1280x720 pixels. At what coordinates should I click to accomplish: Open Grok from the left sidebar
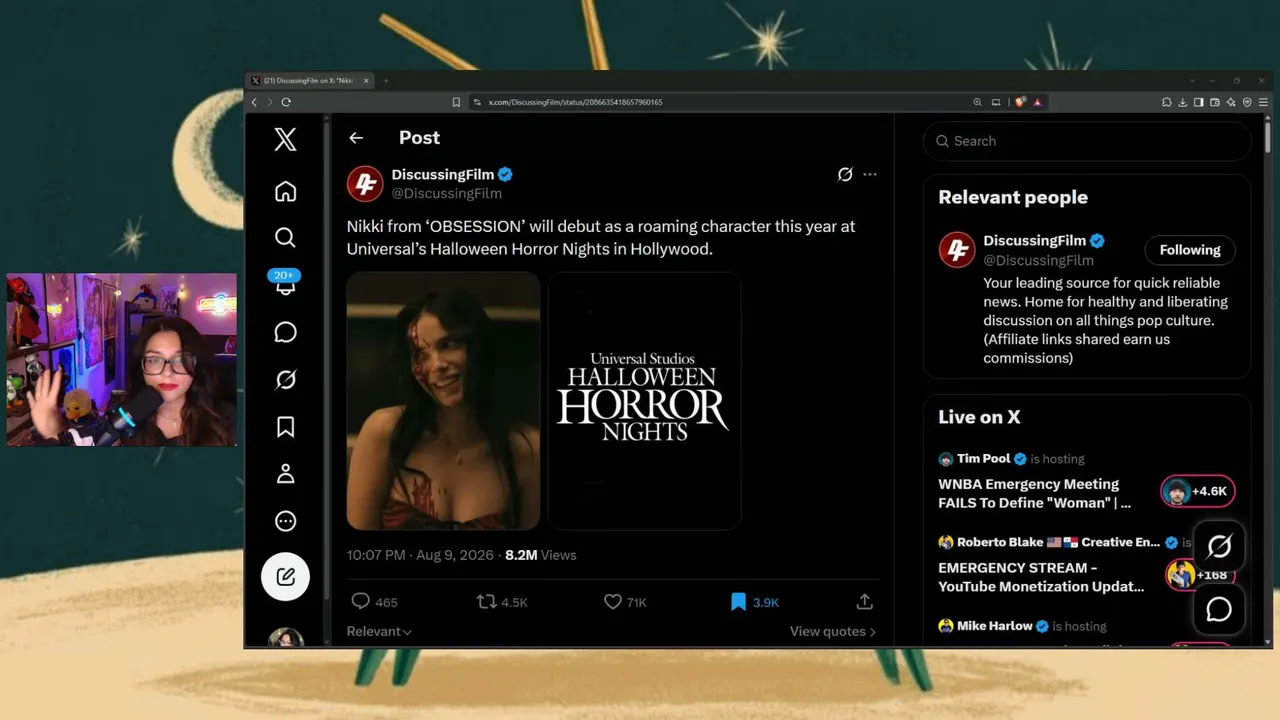point(285,380)
